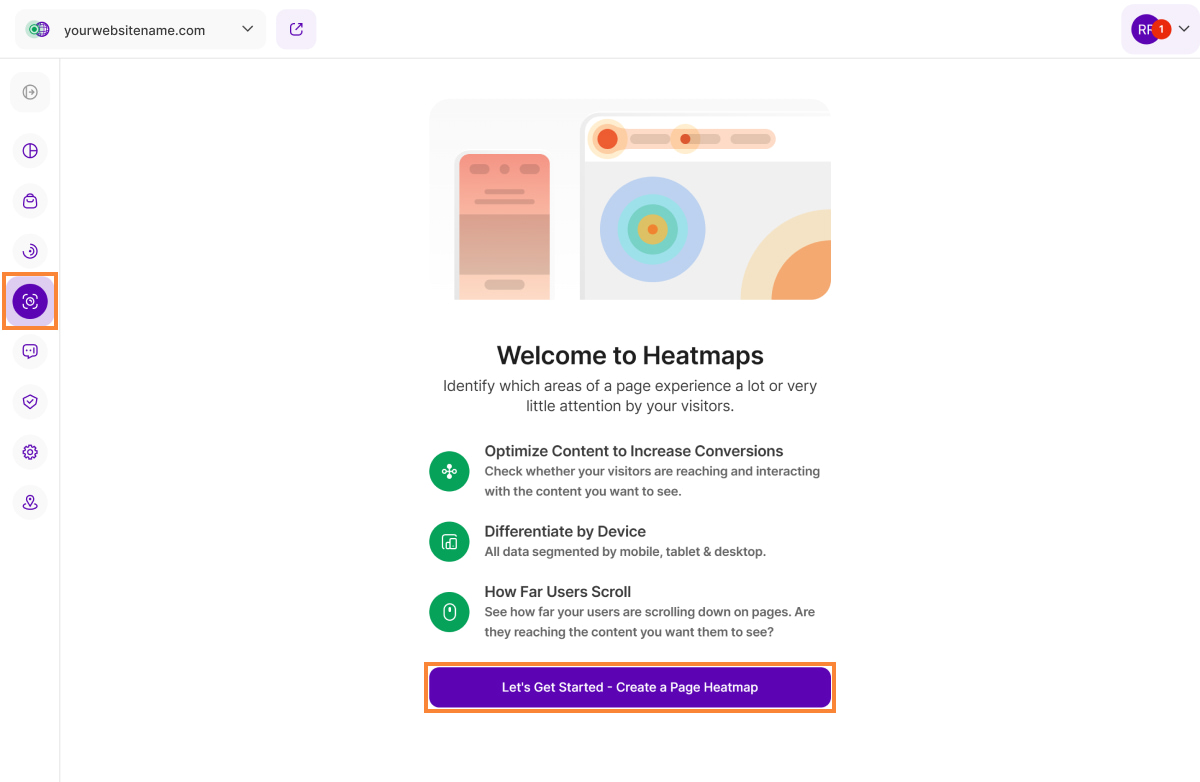Click the green How Far Users Scroll icon
This screenshot has height=782, width=1200.
point(449,612)
